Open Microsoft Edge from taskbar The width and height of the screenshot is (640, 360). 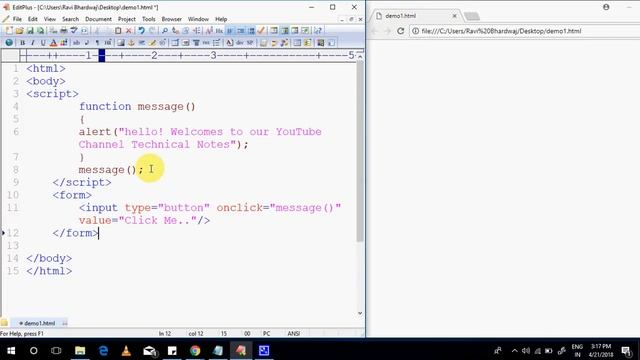(x=103, y=350)
